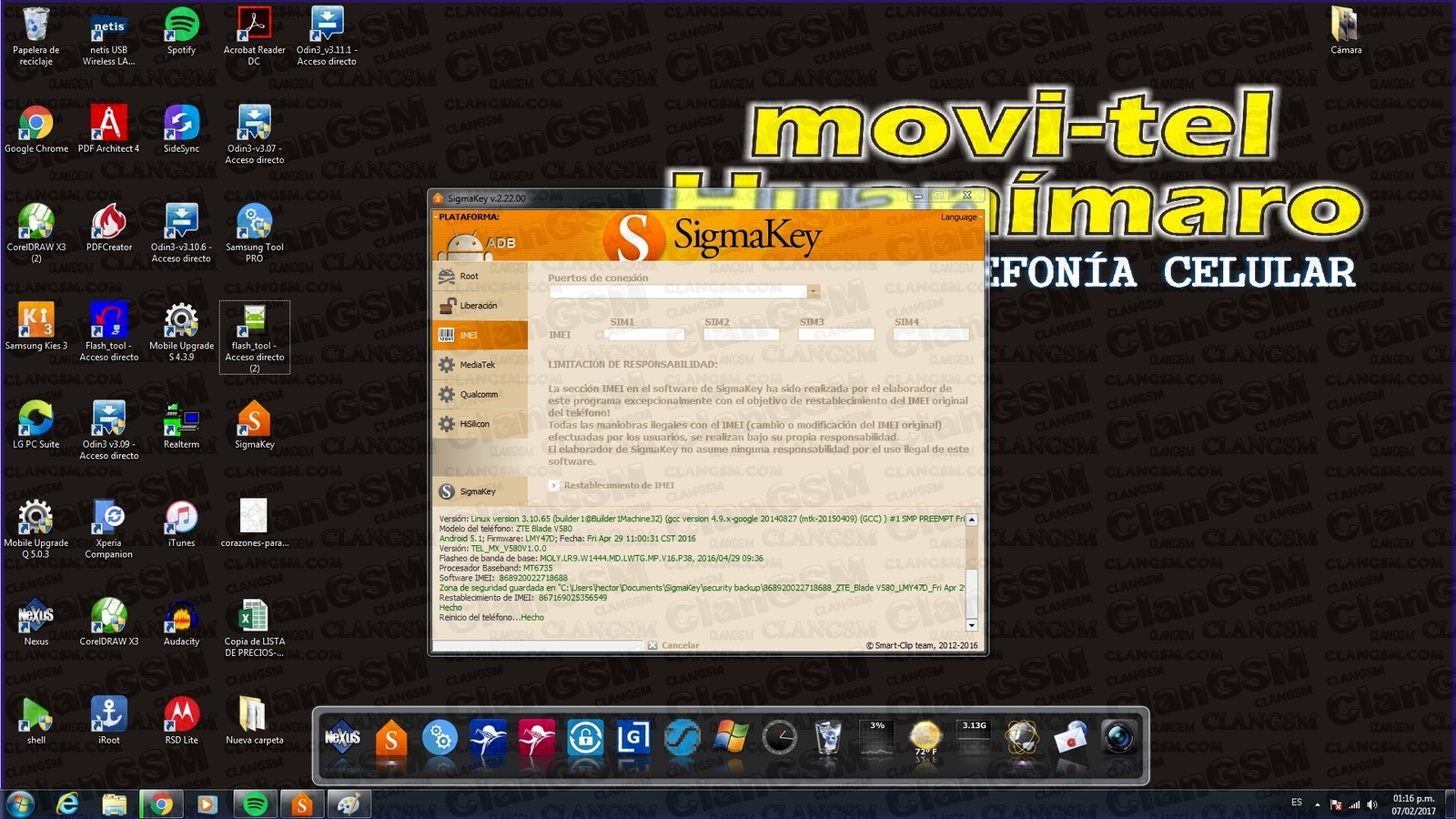Show hidden system tray icons
The width and height of the screenshot is (1456, 819).
[1317, 804]
